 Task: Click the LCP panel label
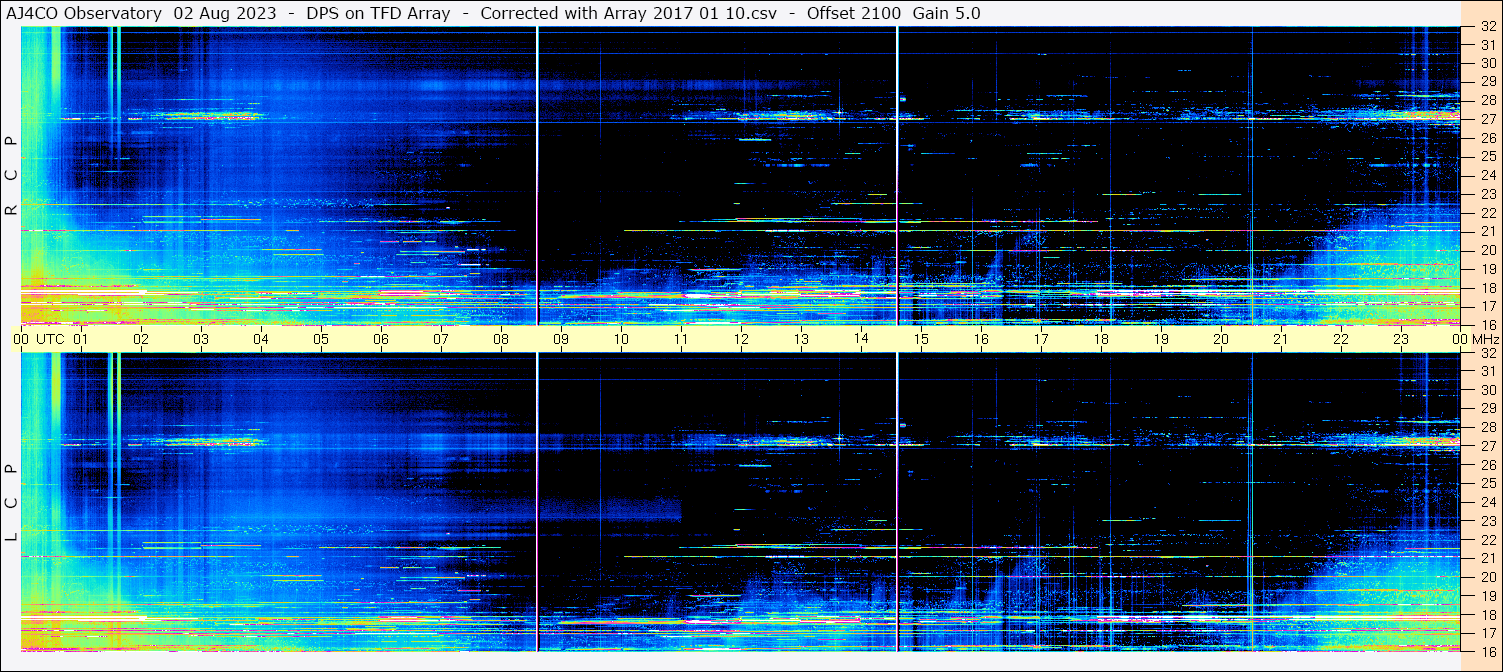(12, 503)
